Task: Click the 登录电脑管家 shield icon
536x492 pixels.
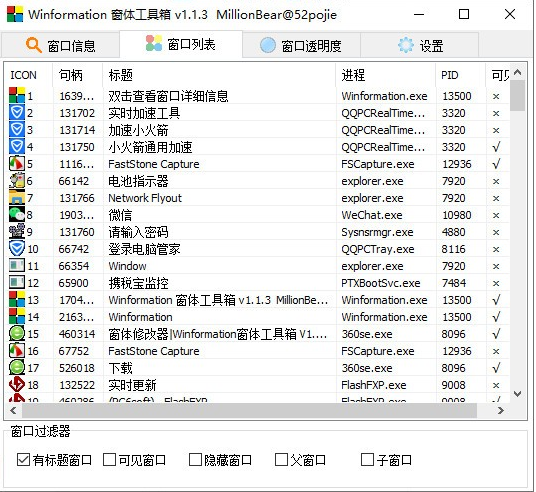Action: point(17,249)
